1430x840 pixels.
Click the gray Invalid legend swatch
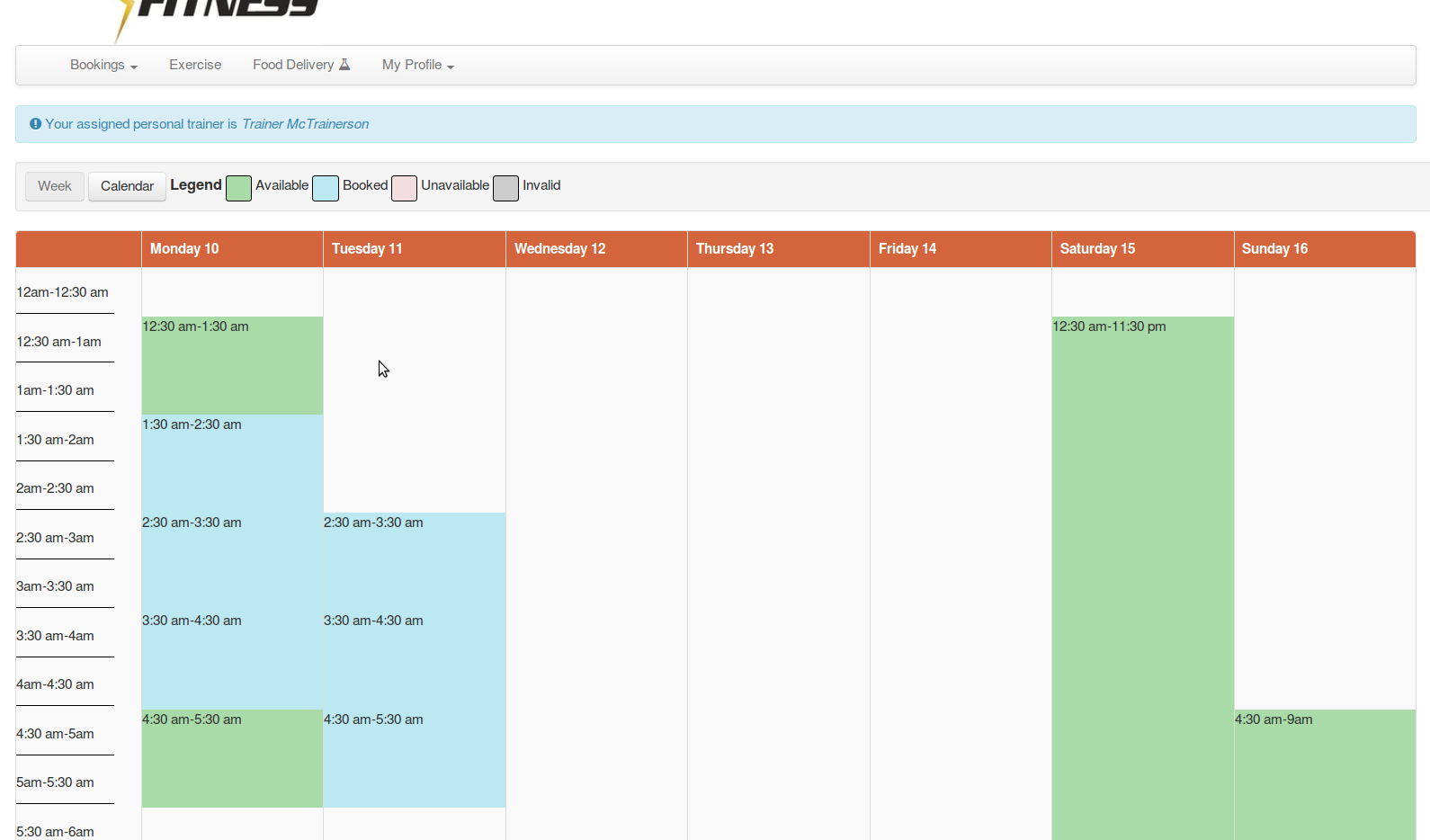pos(505,188)
